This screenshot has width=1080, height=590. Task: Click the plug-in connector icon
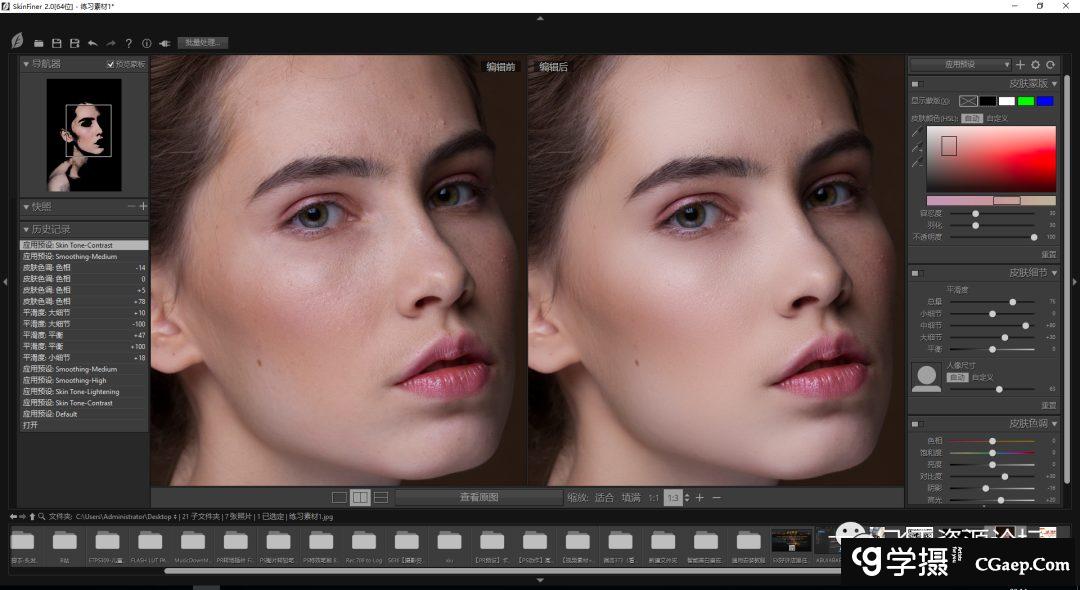pyautogui.click(x=165, y=43)
